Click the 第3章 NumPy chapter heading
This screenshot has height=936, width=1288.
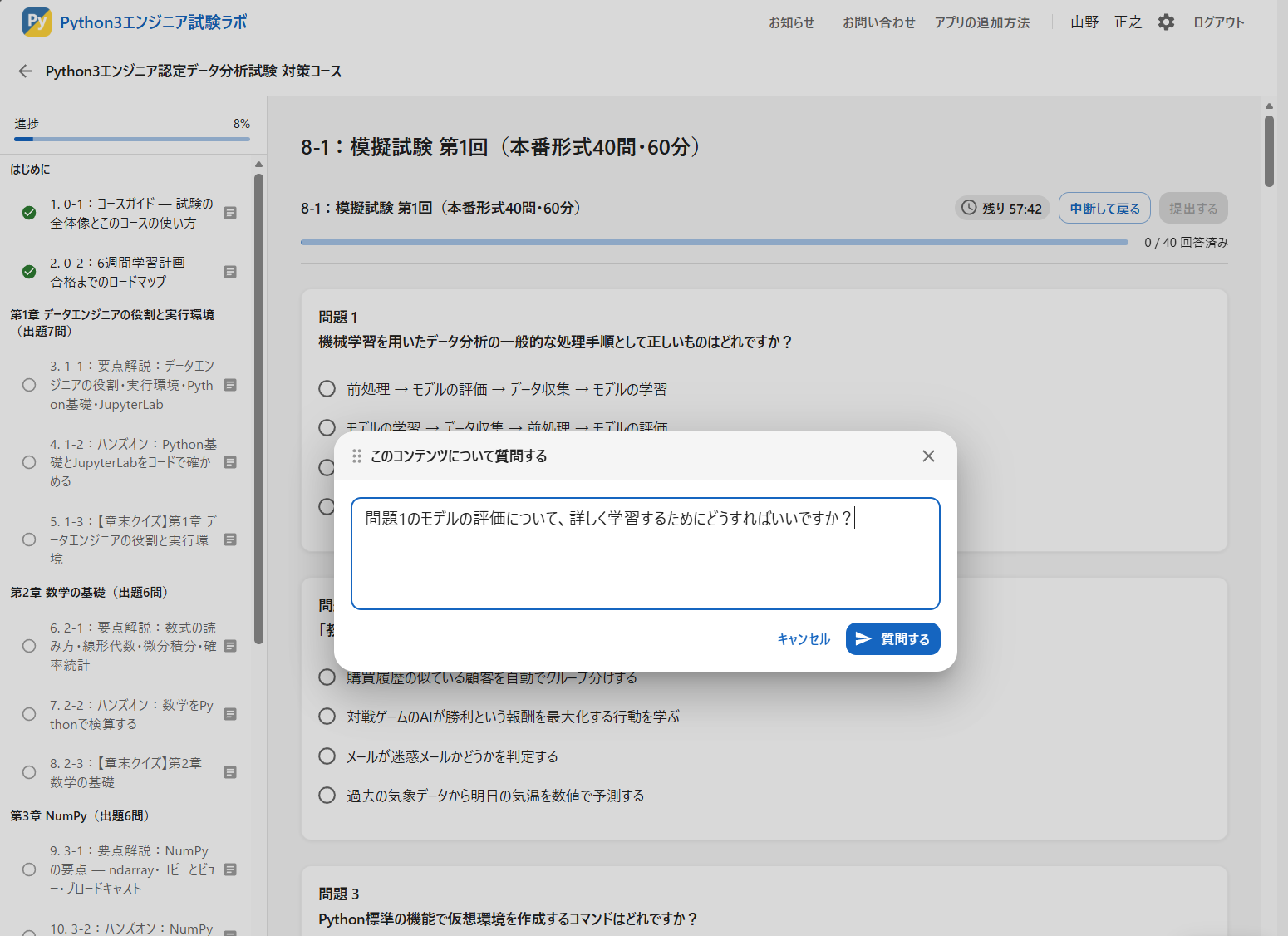82,815
